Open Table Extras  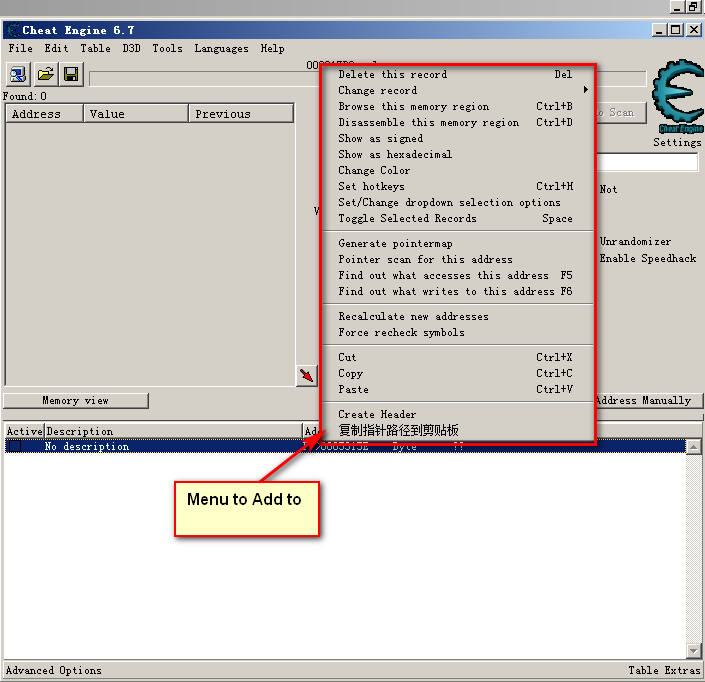click(665, 670)
